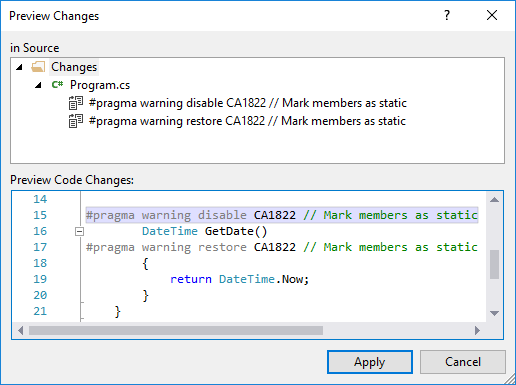Click the horizontal scrollbar thumb
This screenshot has width=516, height=385.
pos(176,330)
